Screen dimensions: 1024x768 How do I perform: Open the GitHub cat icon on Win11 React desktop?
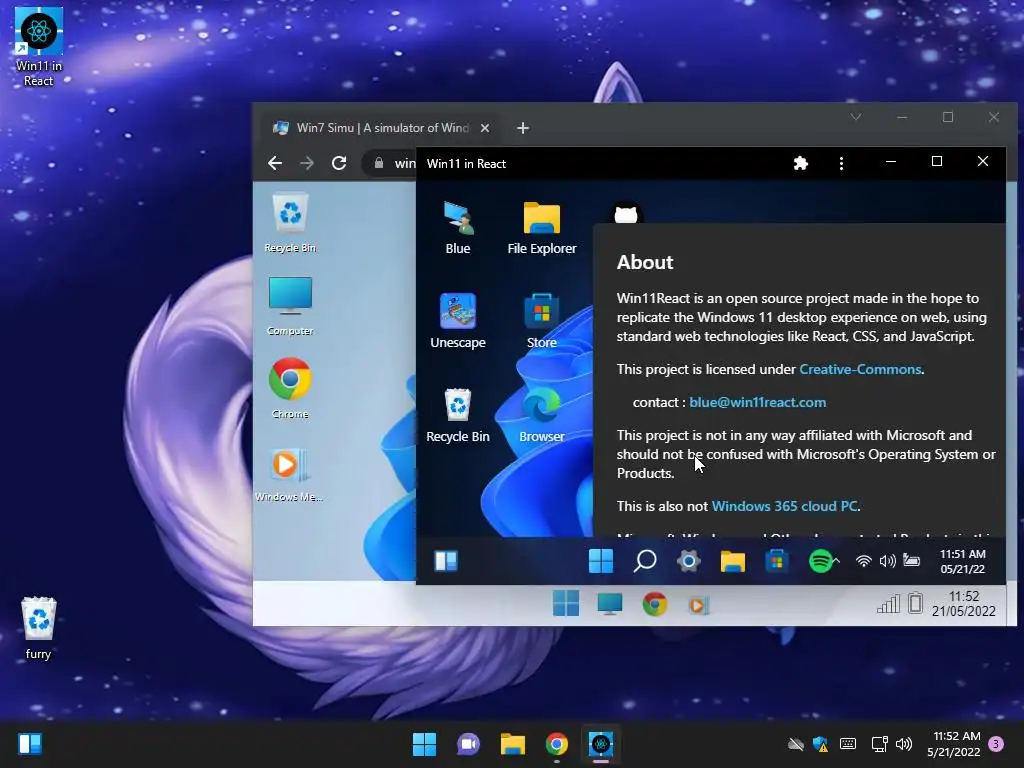(x=626, y=214)
